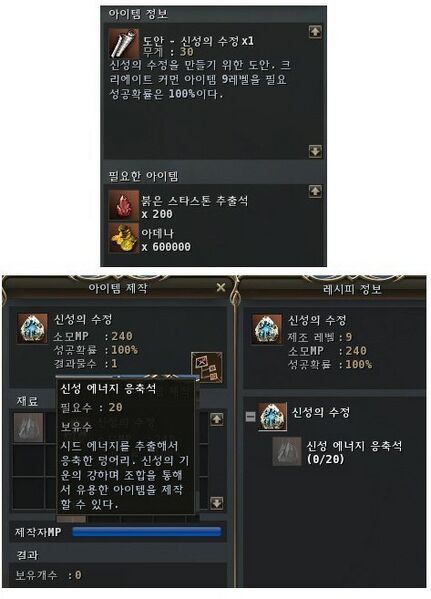Click the up arrow in 필요한 아이템 list
Image resolution: width=431 pixels, height=599 pixels.
(315, 191)
